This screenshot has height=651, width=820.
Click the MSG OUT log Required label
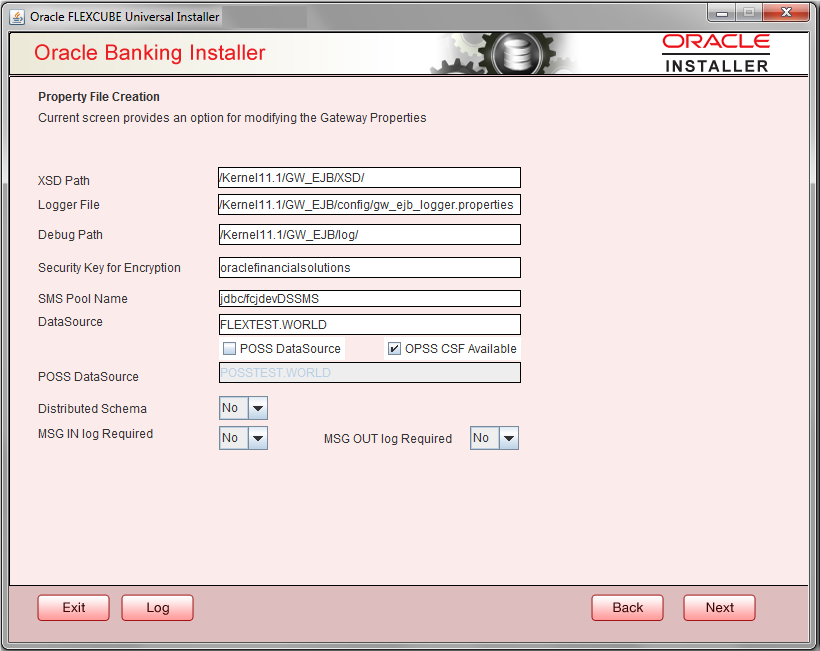[x=388, y=439]
